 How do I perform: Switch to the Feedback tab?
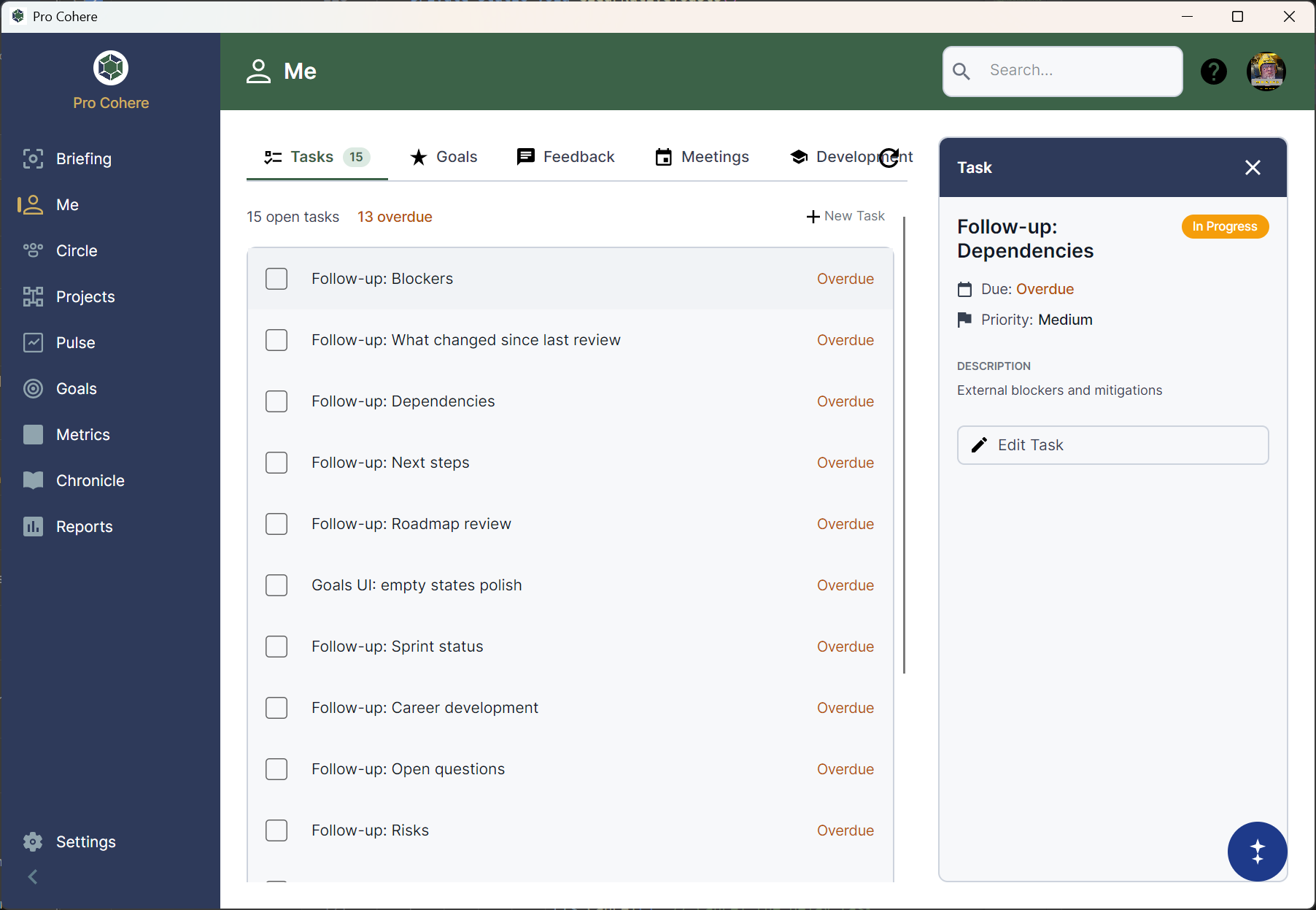click(565, 157)
